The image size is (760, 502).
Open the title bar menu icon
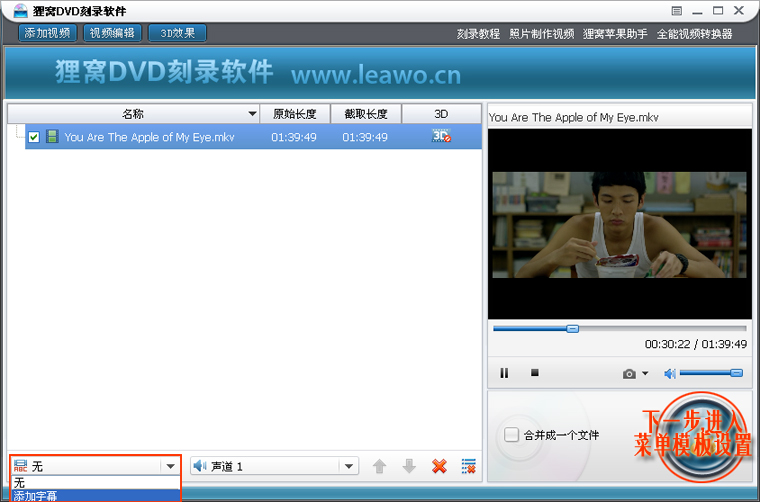click(x=677, y=11)
